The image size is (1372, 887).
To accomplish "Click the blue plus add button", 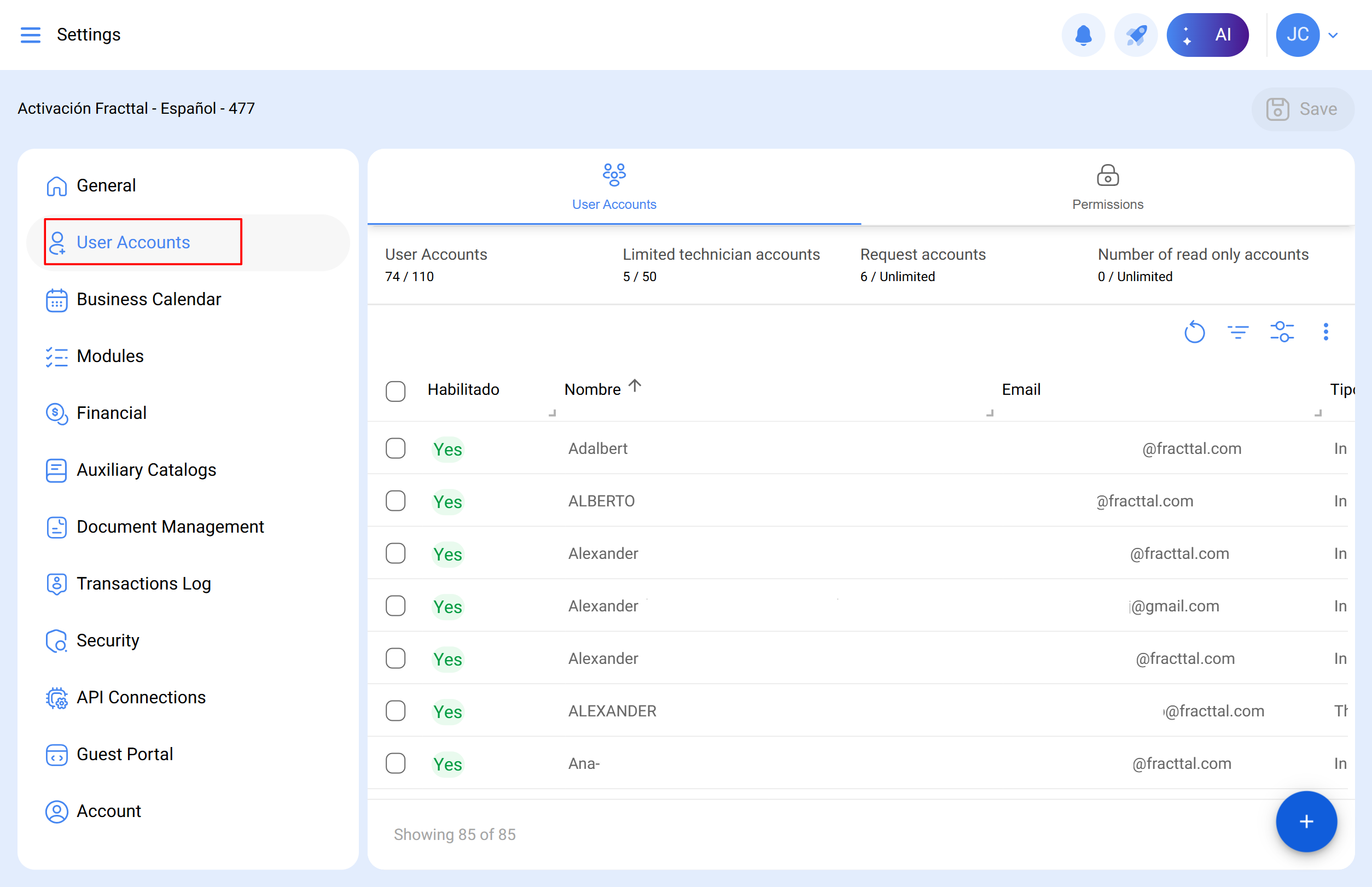I will 1305,821.
